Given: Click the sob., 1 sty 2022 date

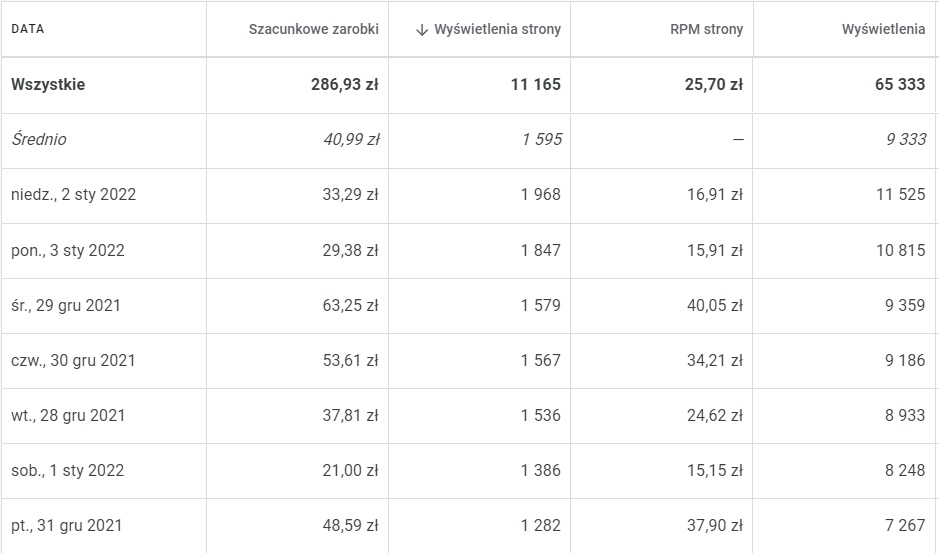Looking at the screenshot, I should [68, 470].
